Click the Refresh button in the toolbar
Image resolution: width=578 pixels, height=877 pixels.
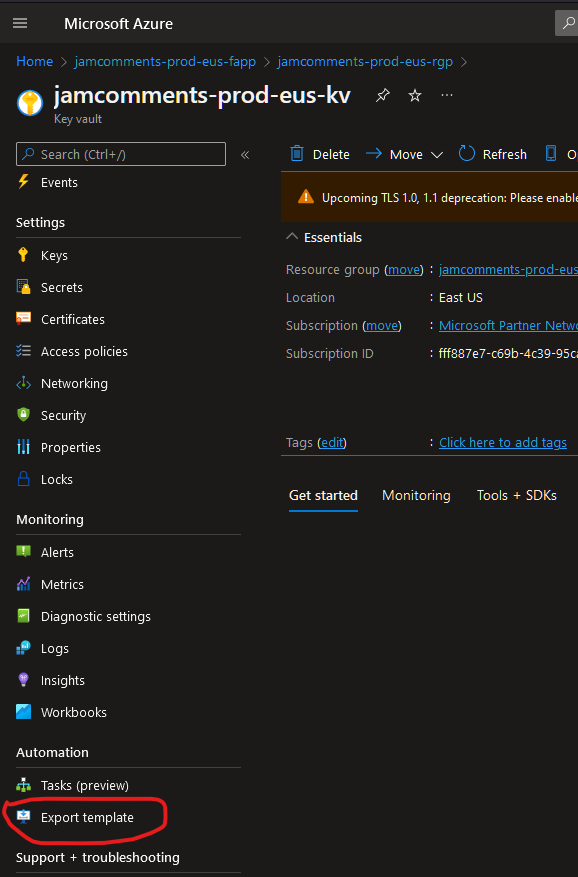pos(492,154)
